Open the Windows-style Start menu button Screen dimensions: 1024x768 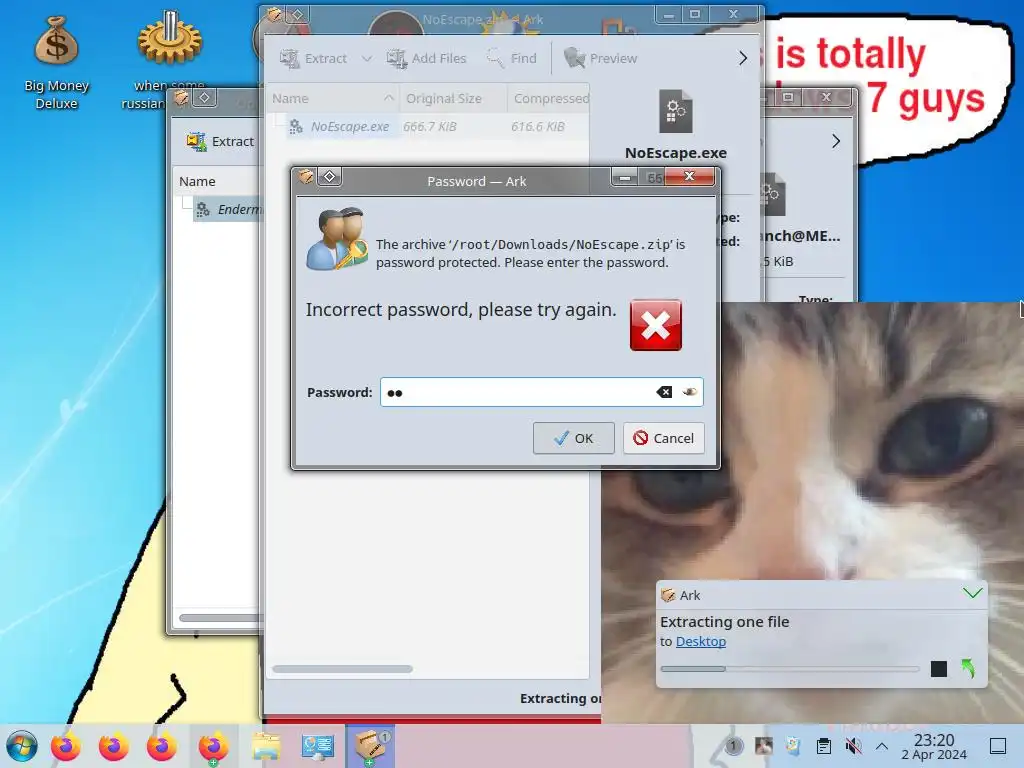pos(22,746)
